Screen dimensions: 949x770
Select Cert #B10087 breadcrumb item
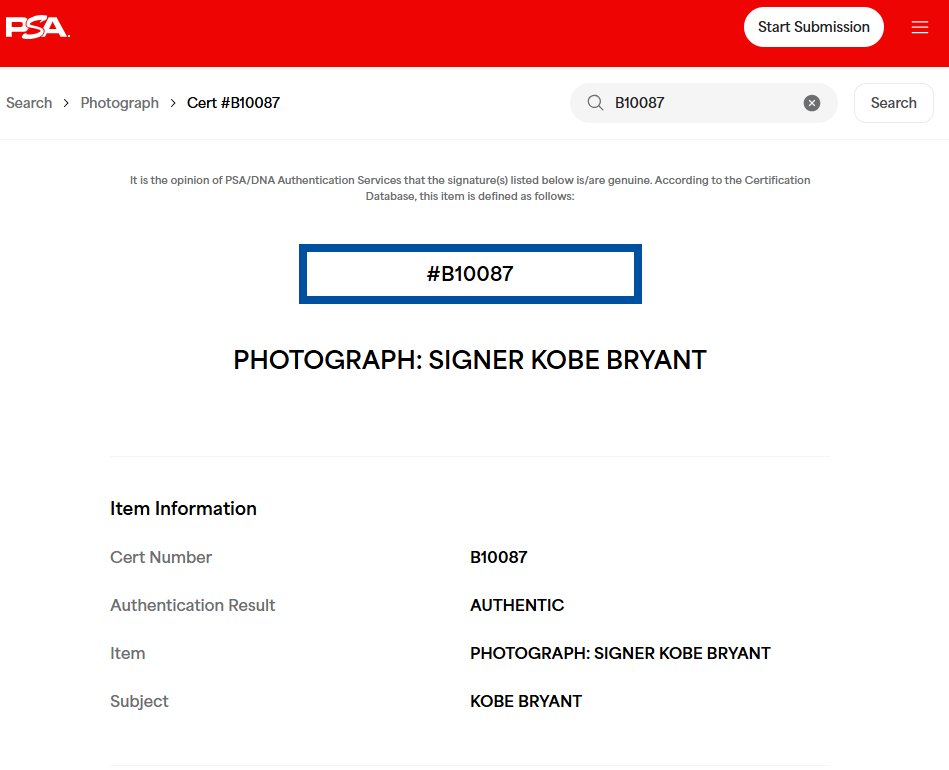click(x=233, y=103)
